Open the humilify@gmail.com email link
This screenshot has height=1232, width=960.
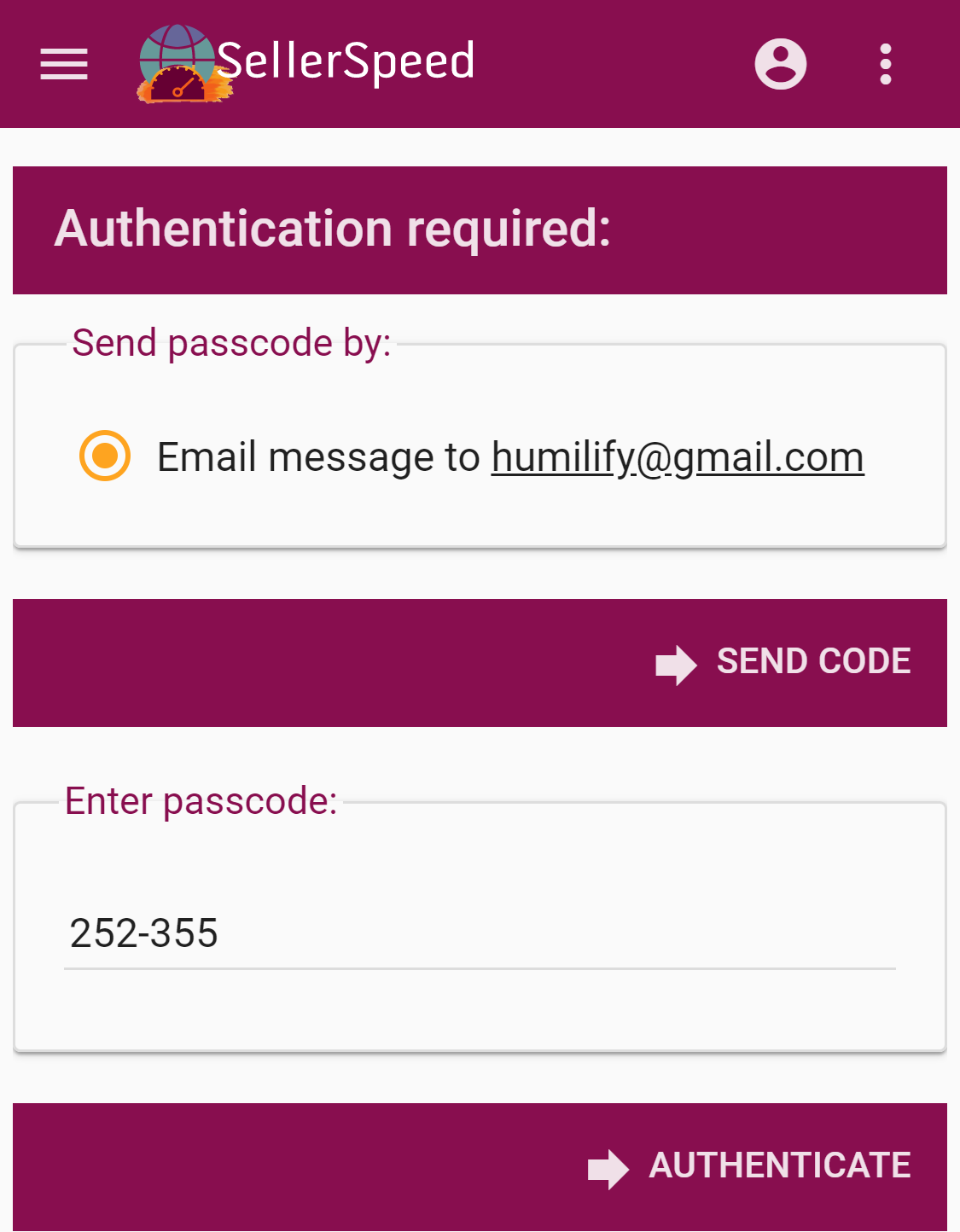678,457
